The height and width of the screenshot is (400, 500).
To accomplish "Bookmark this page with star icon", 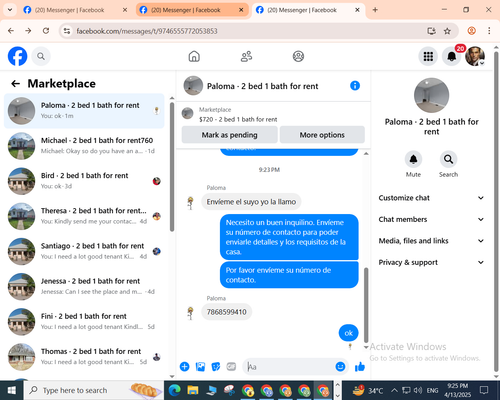I will (x=447, y=31).
